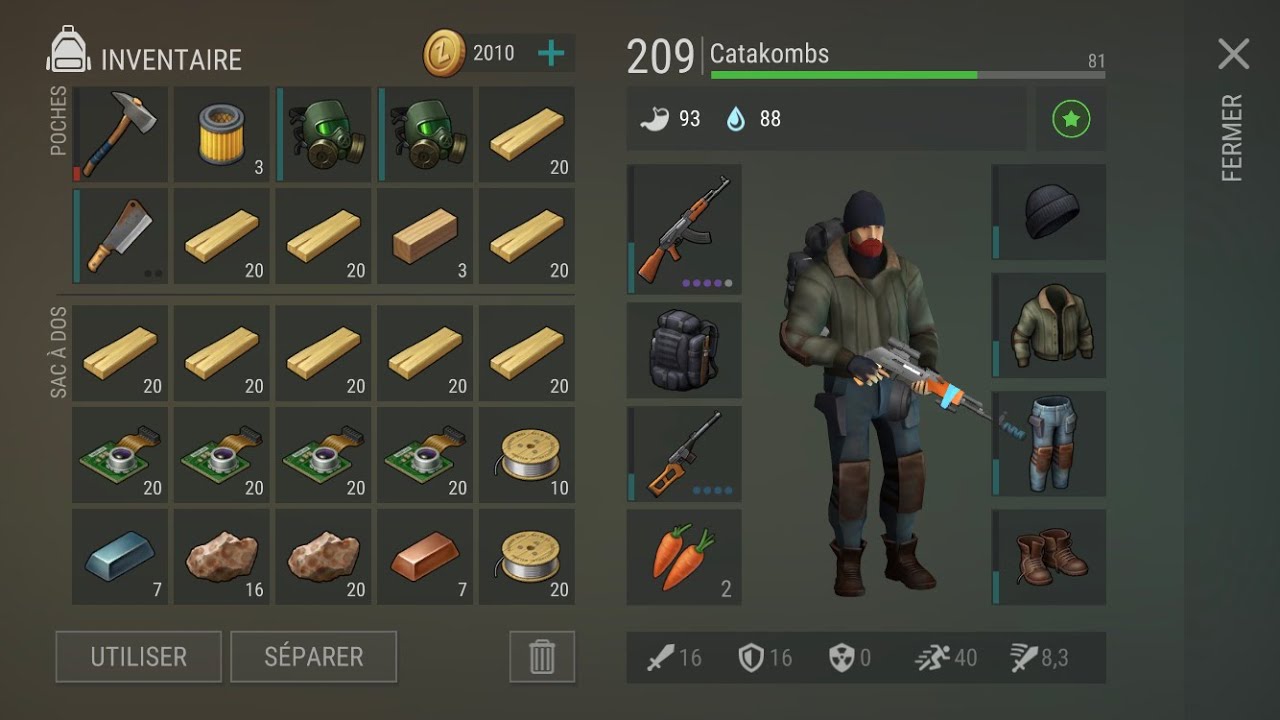Select the equipped AK-47 weapon slot
This screenshot has width=1280, height=720.
point(684,230)
